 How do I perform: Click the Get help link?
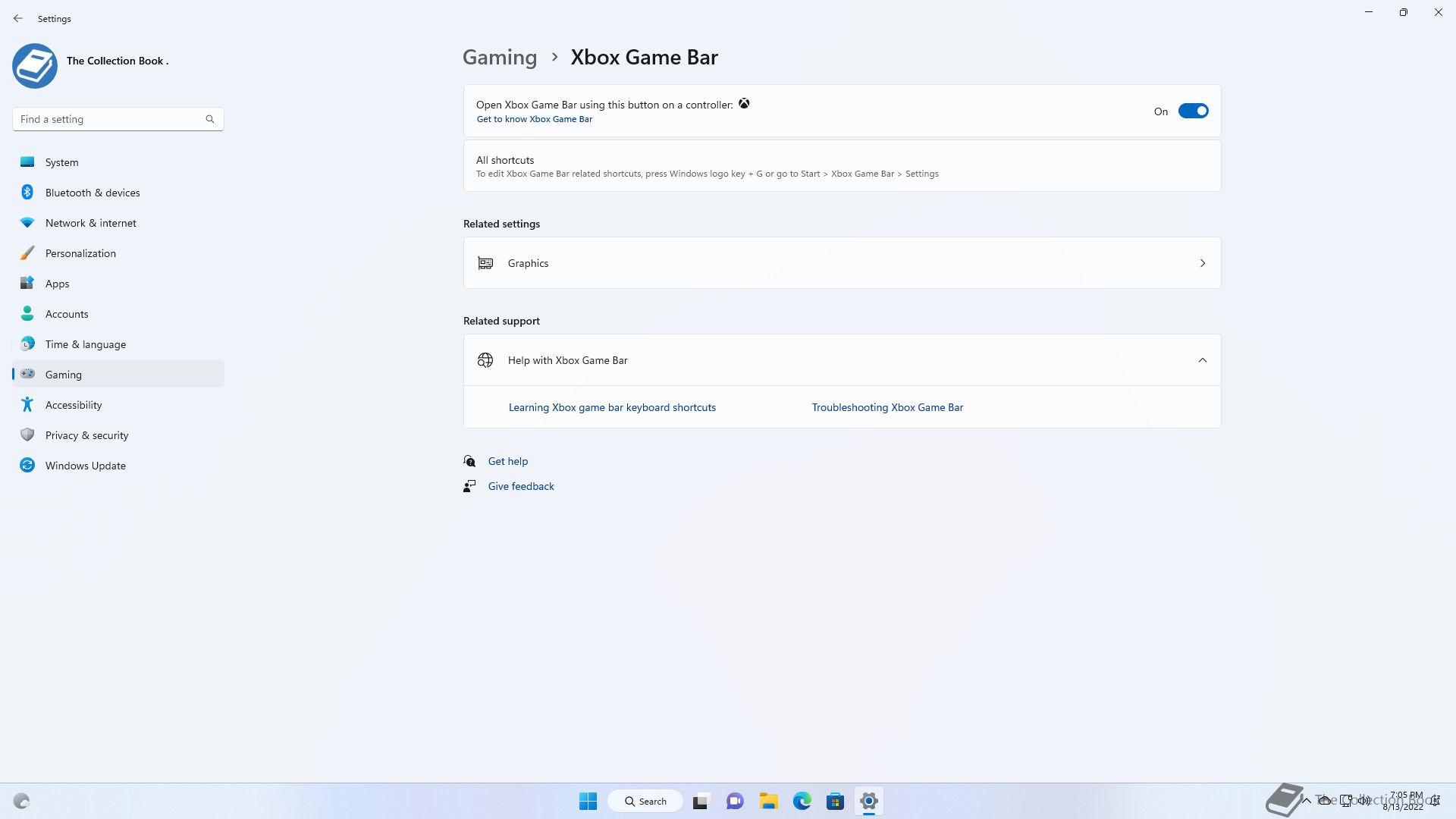(507, 461)
